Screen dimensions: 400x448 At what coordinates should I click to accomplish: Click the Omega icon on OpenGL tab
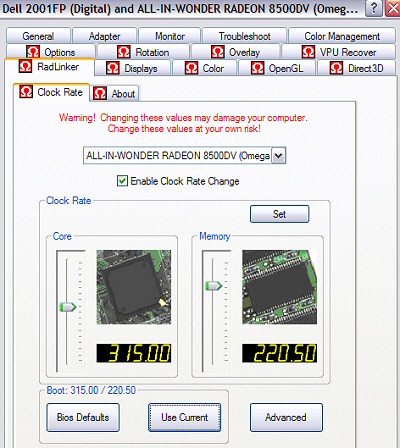point(257,68)
